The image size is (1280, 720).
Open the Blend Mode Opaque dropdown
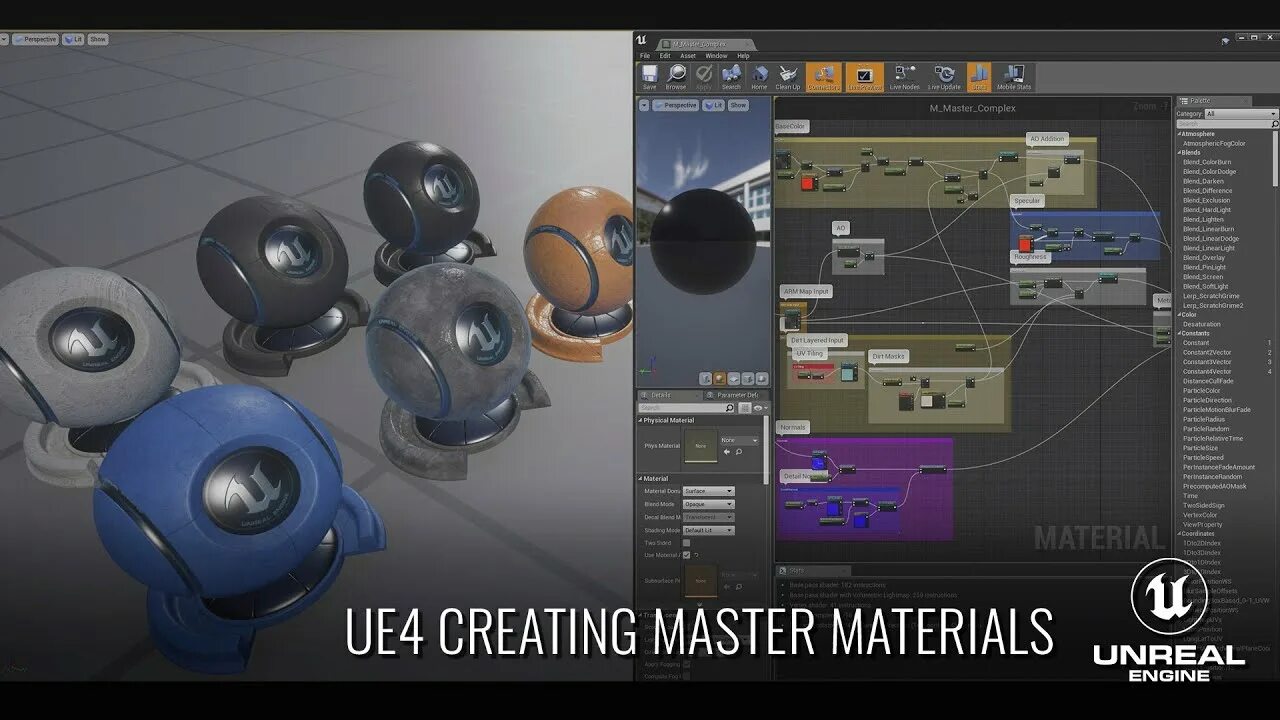coord(709,504)
